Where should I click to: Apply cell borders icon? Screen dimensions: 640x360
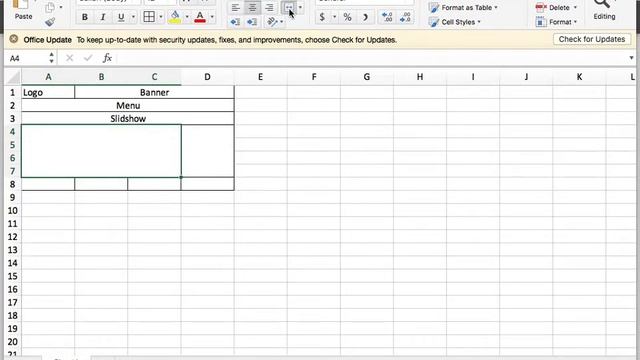pos(149,17)
